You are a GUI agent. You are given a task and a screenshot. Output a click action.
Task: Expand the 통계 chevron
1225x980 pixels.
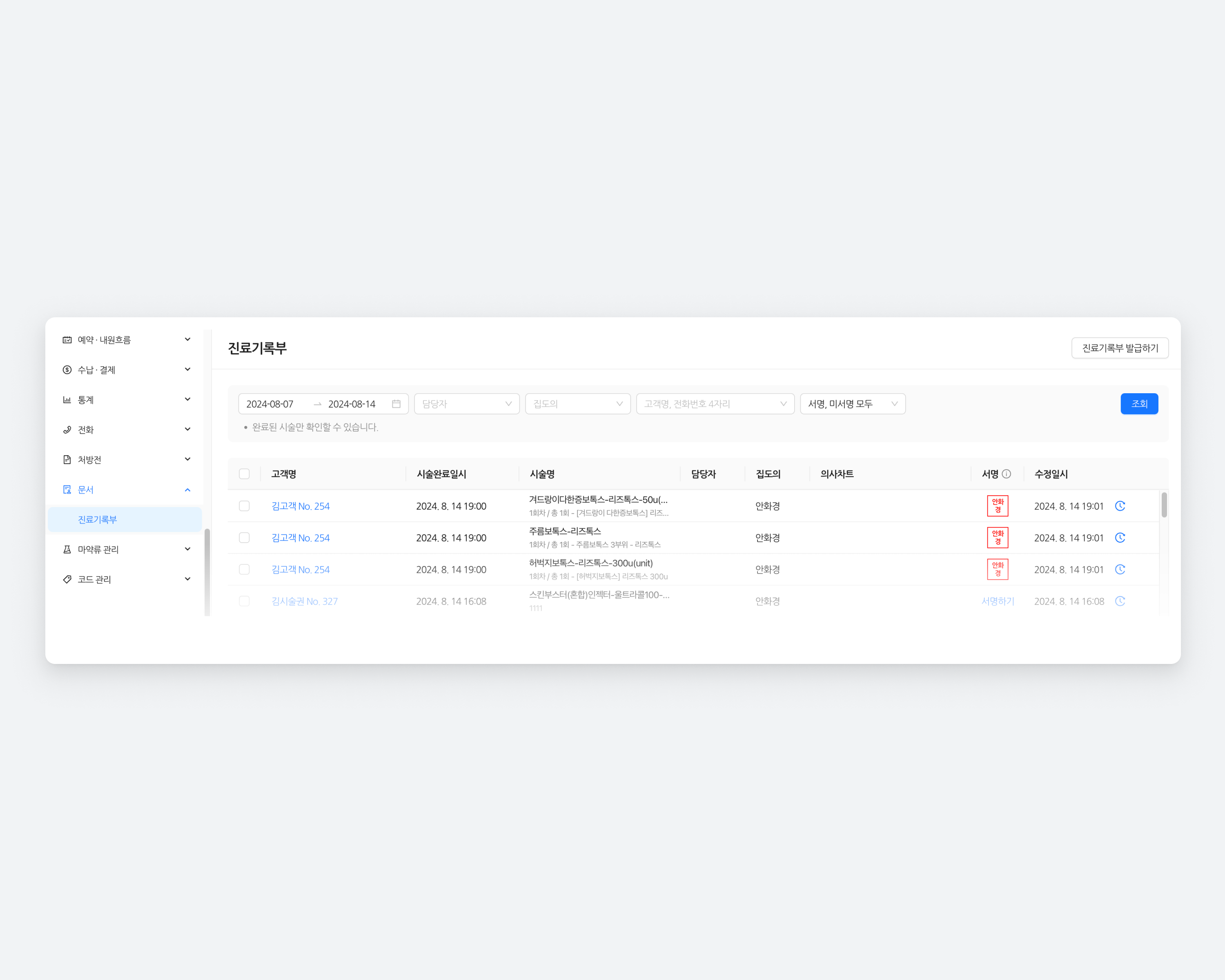187,399
